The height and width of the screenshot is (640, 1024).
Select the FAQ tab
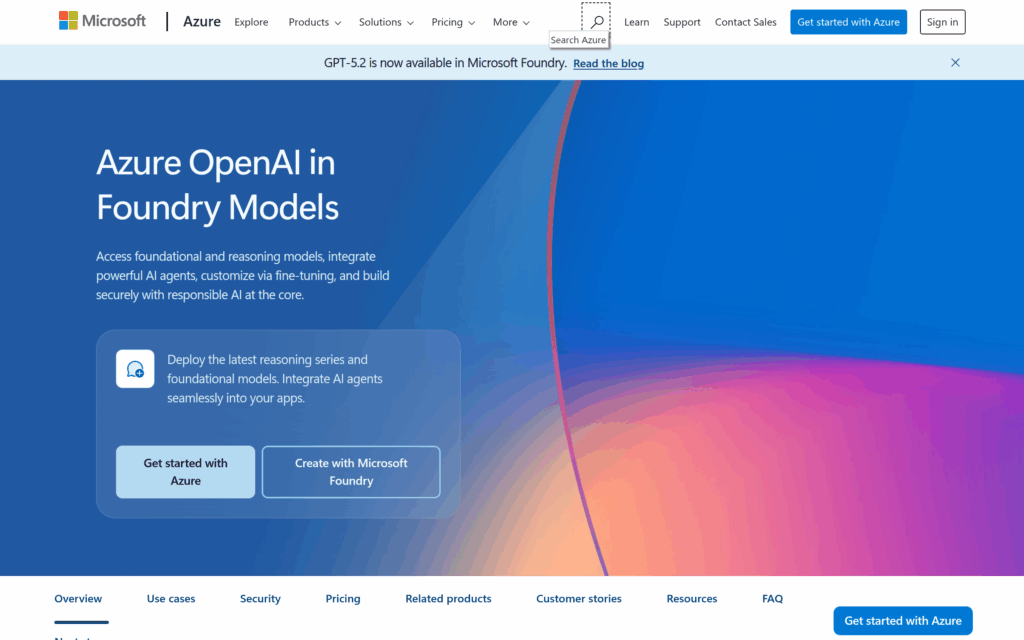[772, 598]
